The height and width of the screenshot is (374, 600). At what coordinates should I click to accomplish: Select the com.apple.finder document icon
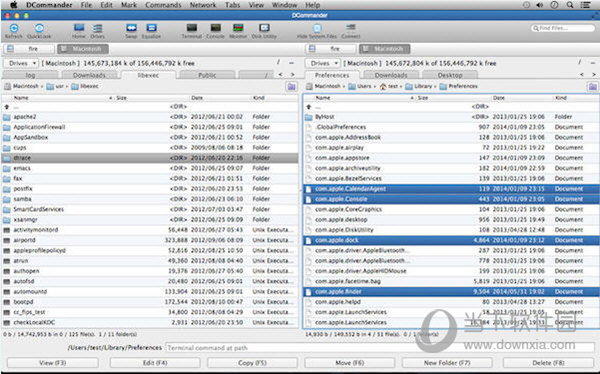[x=309, y=292]
